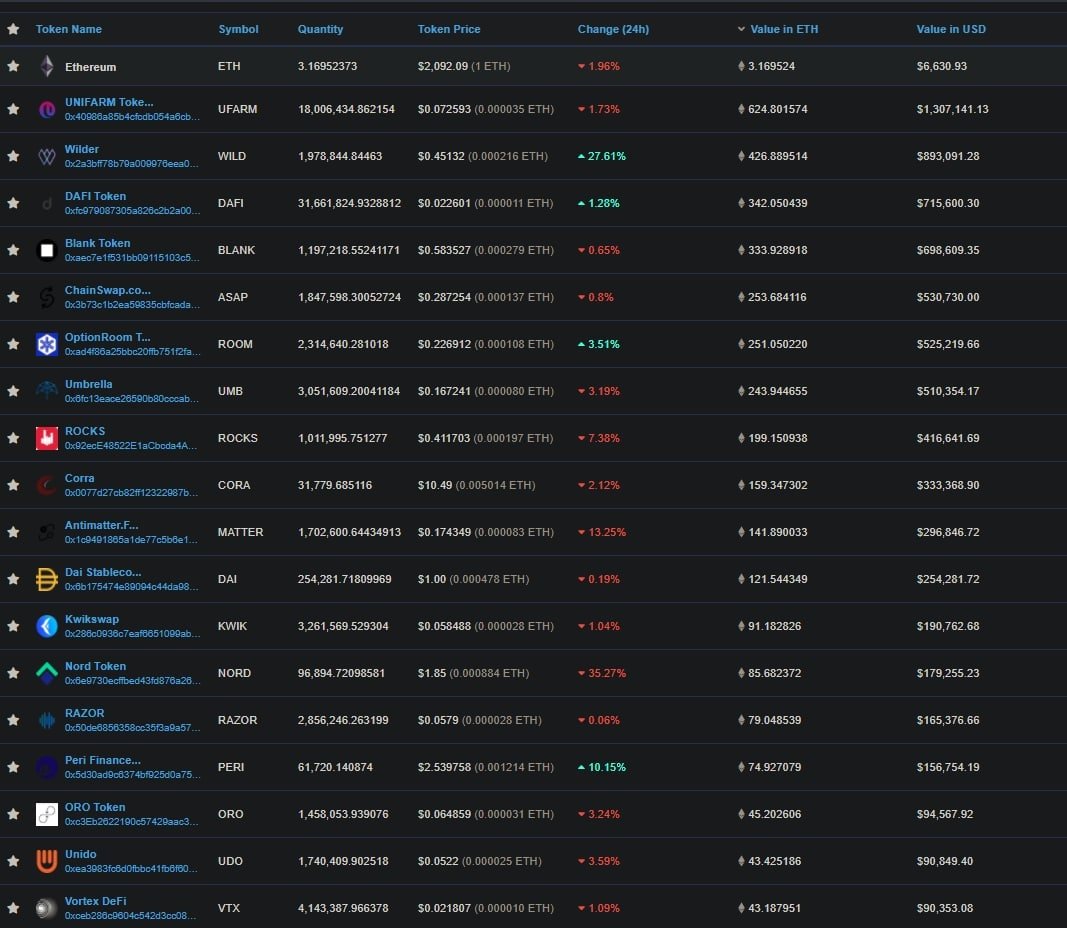Viewport: 1067px width, 928px height.
Task: Click the Vortex DeFi logo icon
Action: pyautogui.click(x=46, y=908)
